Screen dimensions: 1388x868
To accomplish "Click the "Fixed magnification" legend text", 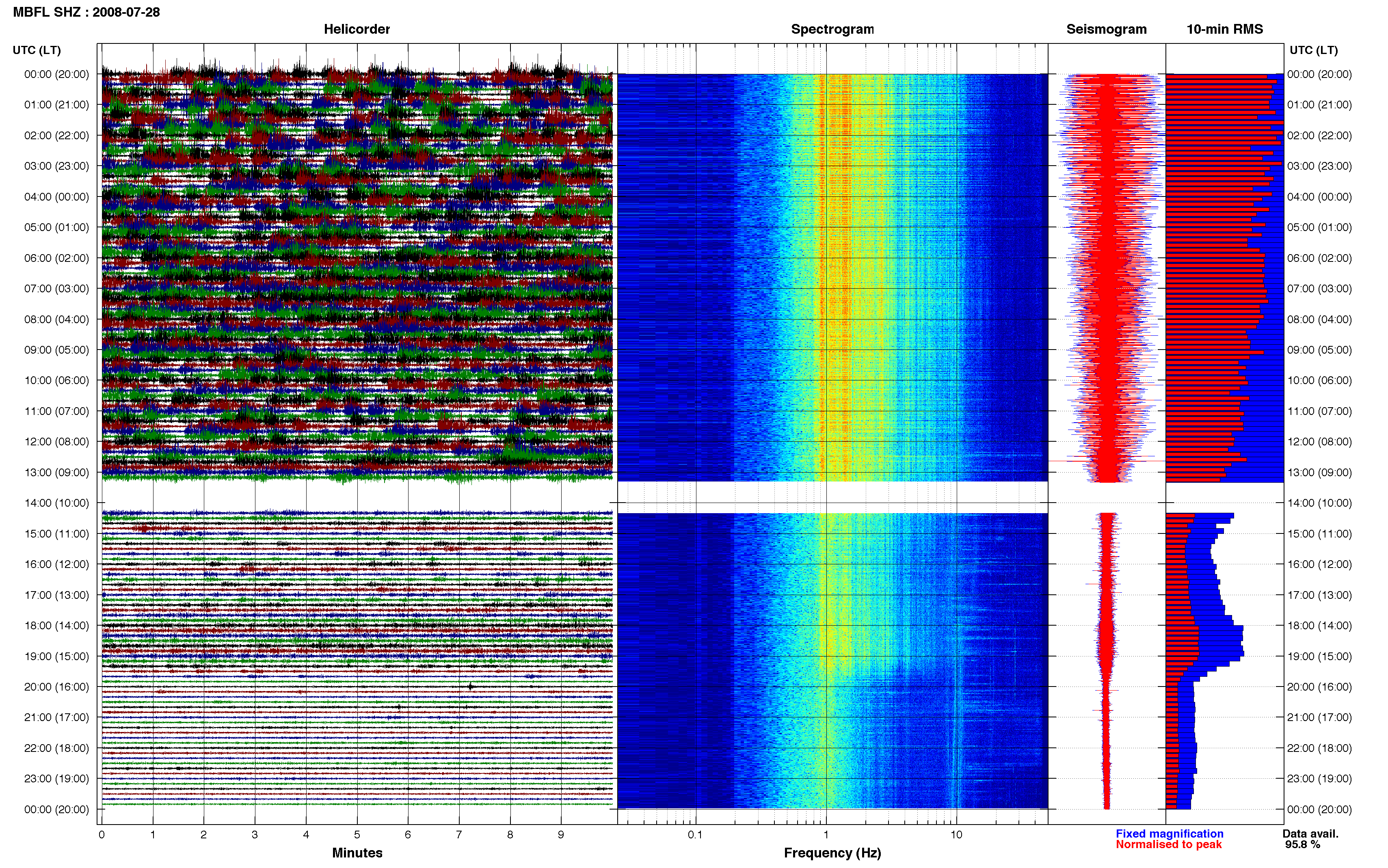I will 1169,833.
